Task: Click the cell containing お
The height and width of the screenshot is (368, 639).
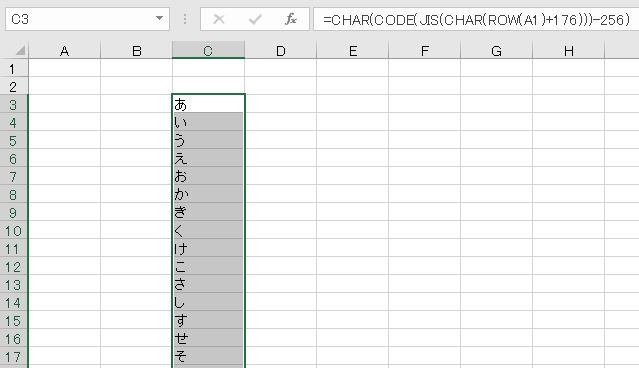Action: click(208, 176)
